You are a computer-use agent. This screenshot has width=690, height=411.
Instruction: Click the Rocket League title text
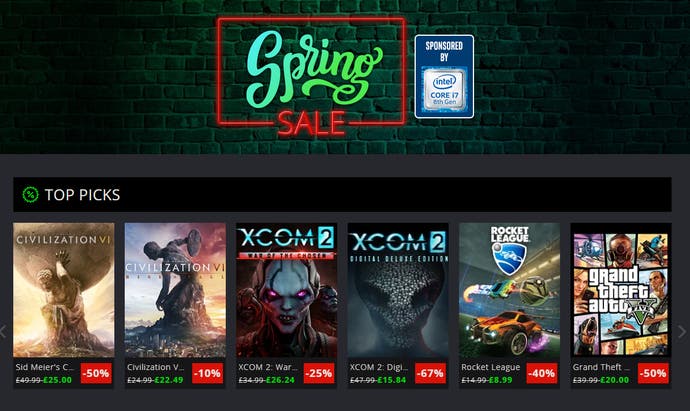pos(491,367)
